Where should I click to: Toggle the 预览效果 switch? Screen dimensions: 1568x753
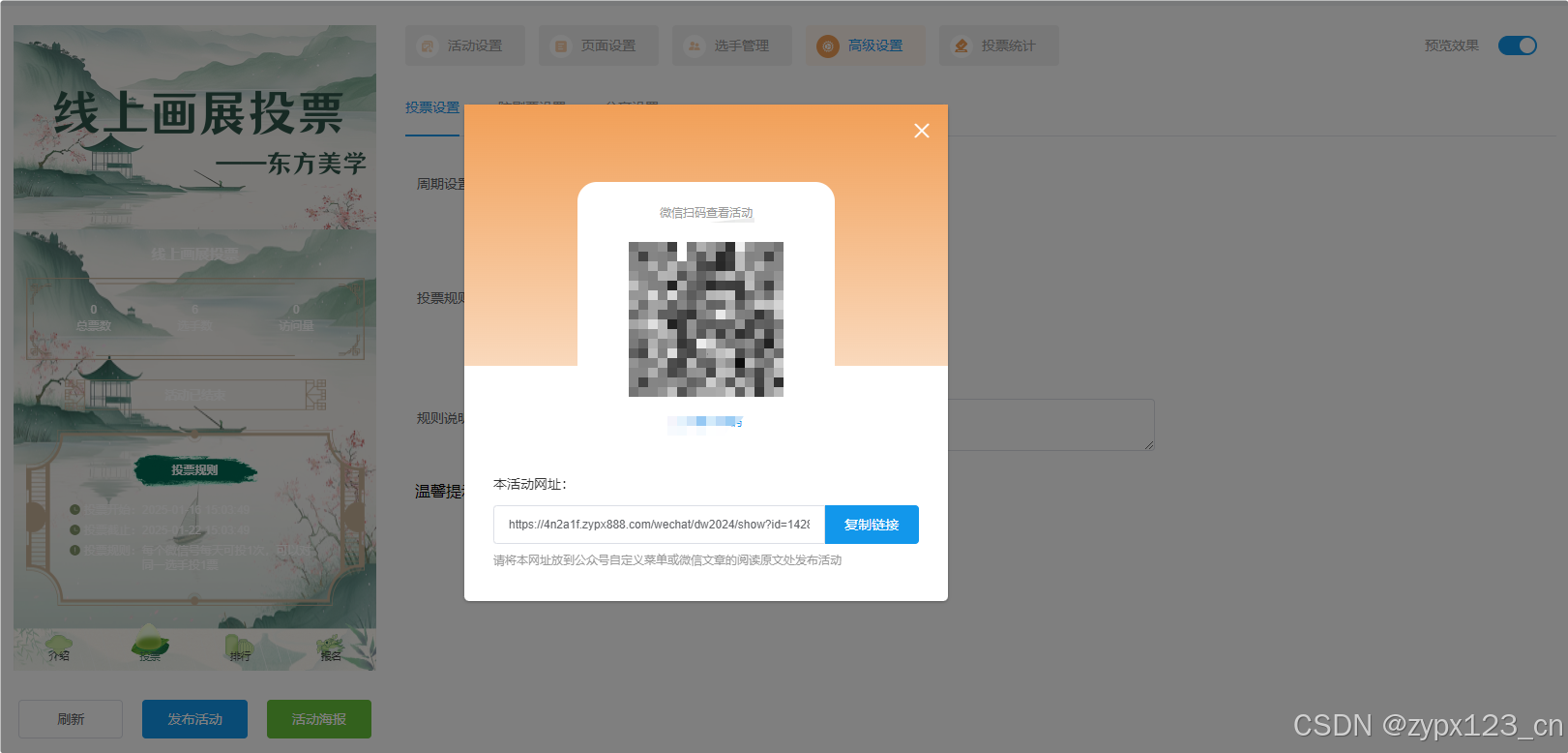(x=1518, y=45)
